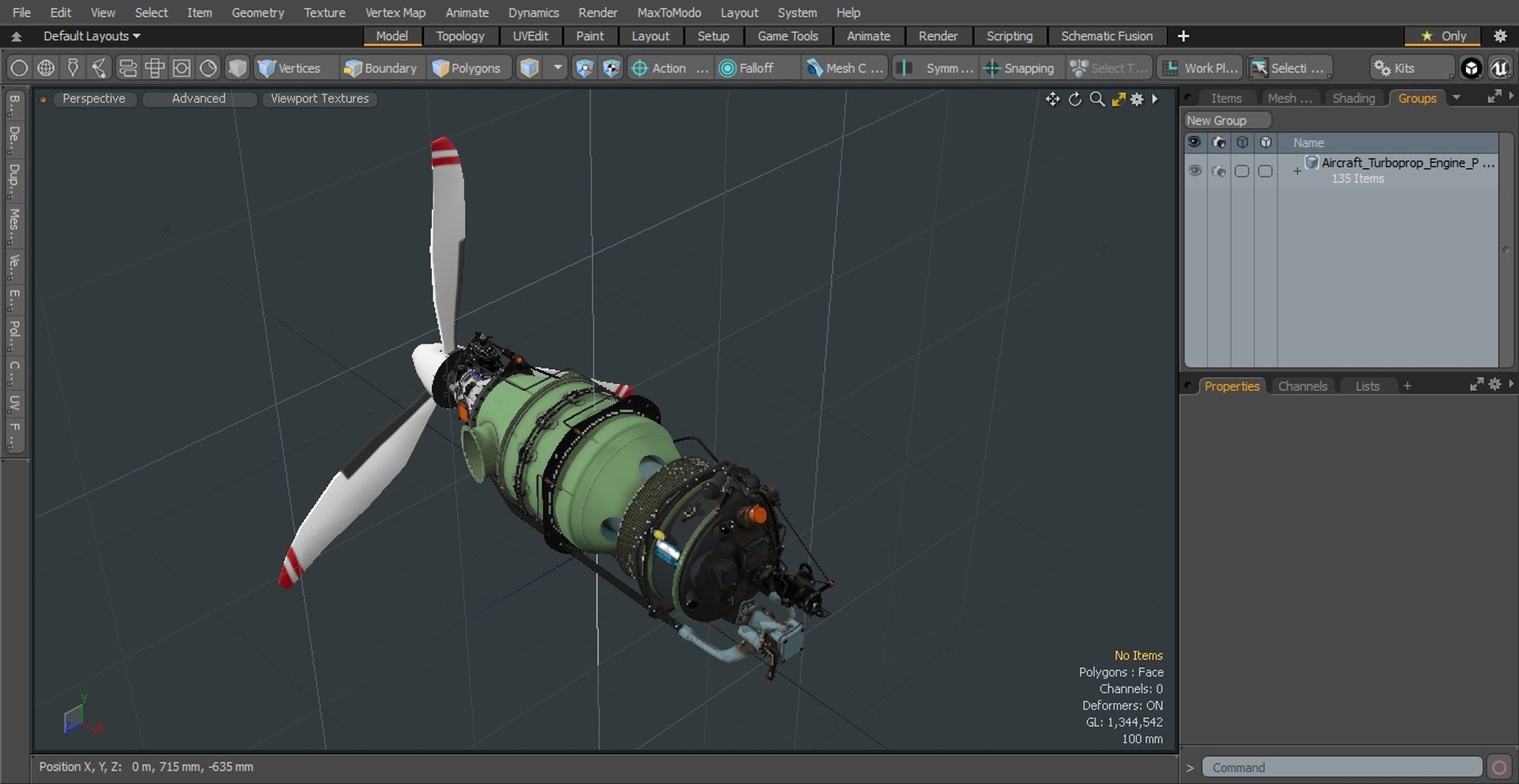Open the Action Center menu

click(669, 68)
